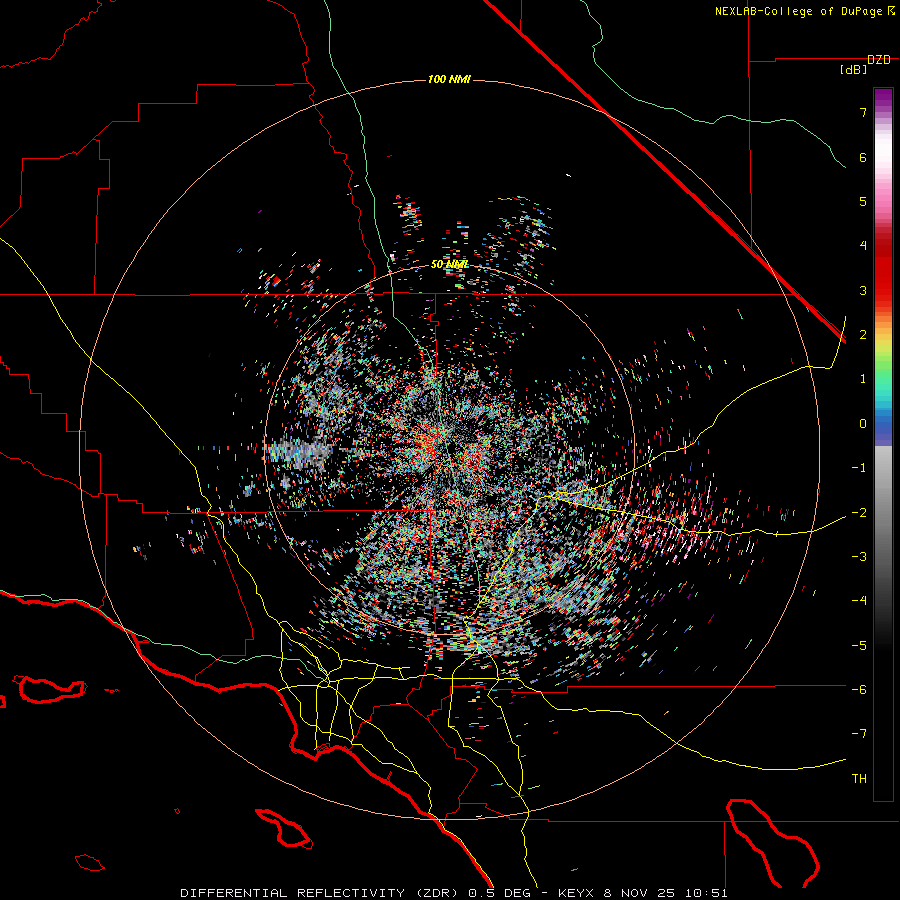Click the DZD [dB] legend header
This screenshot has width=900, height=900.
(x=866, y=64)
